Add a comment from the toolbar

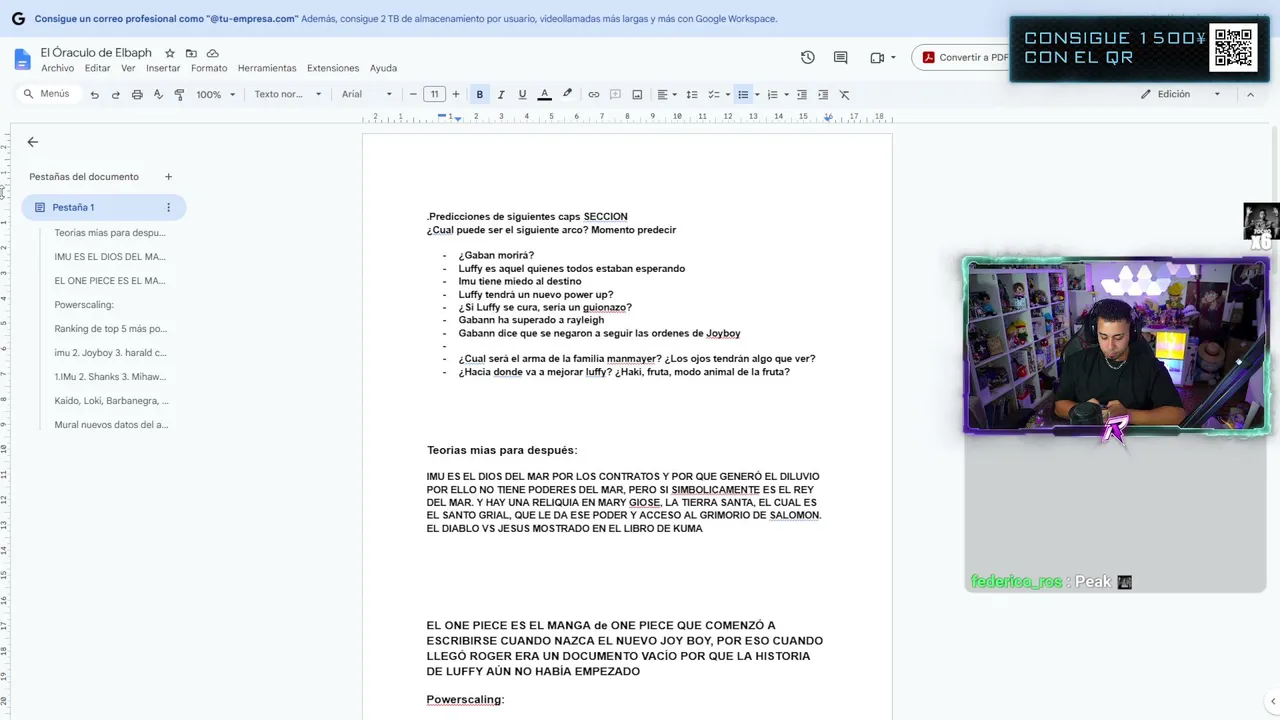tap(616, 95)
